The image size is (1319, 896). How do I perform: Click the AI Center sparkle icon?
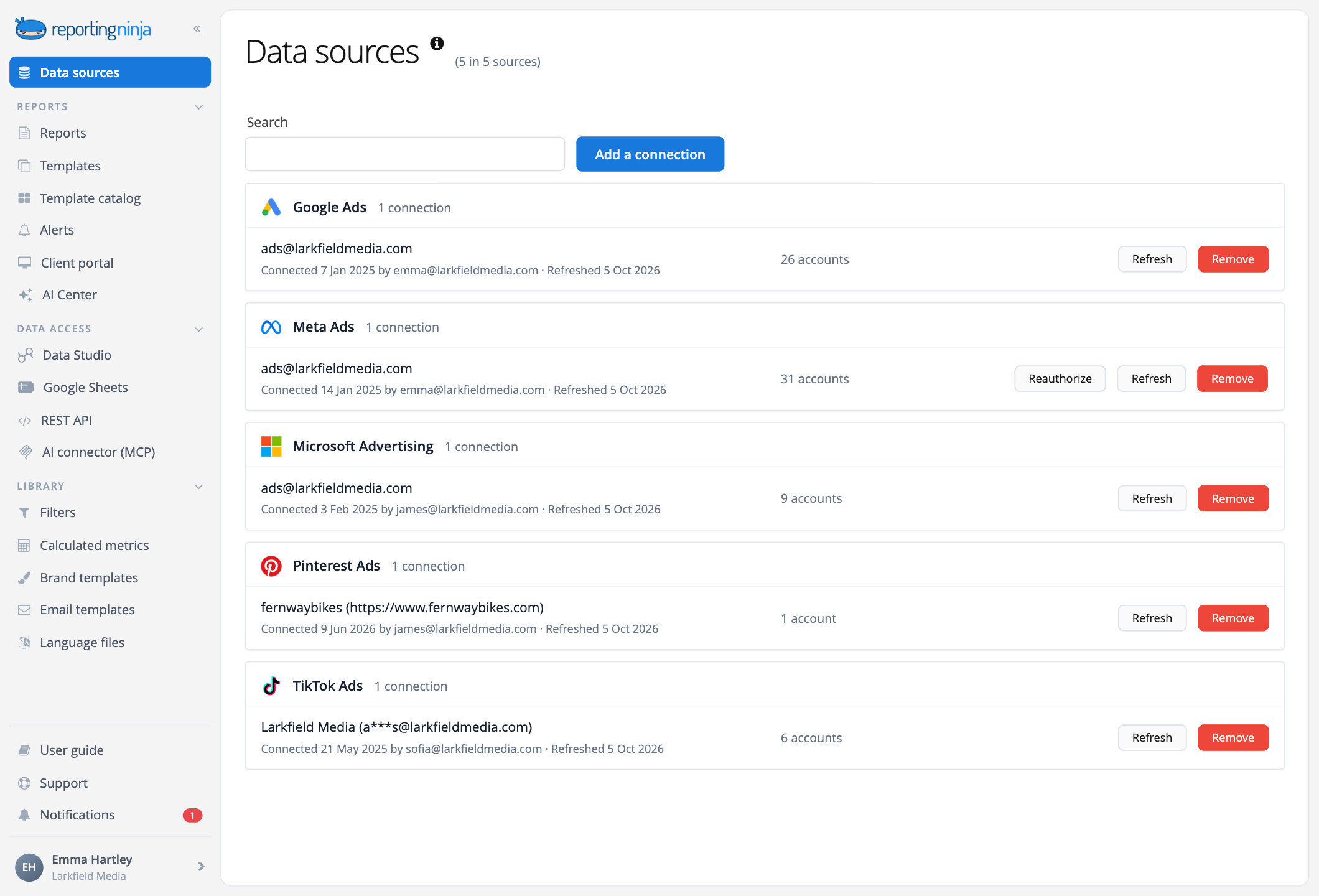pyautogui.click(x=26, y=295)
